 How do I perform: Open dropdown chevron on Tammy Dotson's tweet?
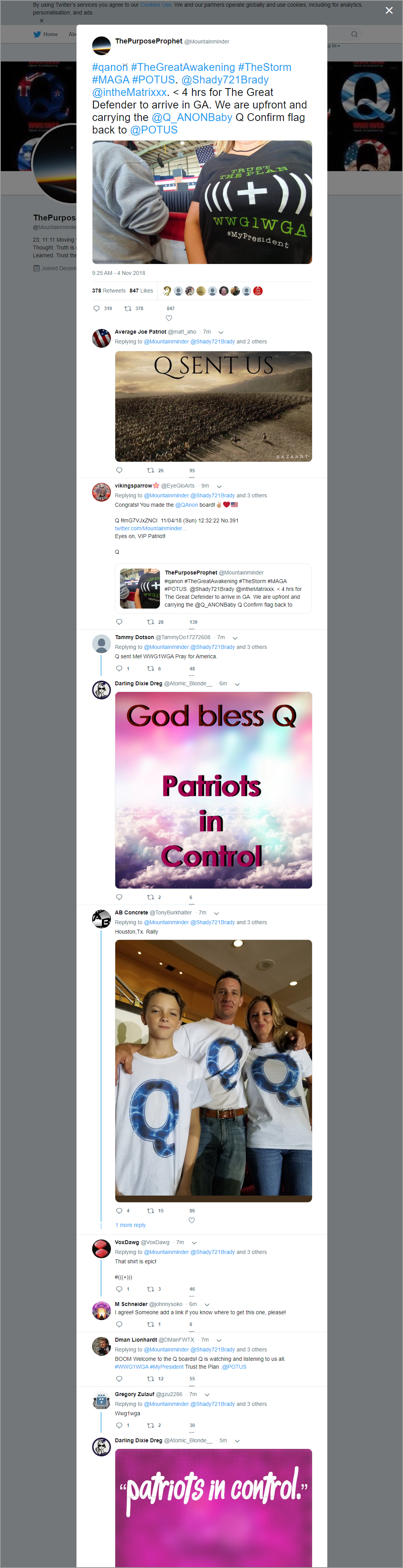click(235, 638)
